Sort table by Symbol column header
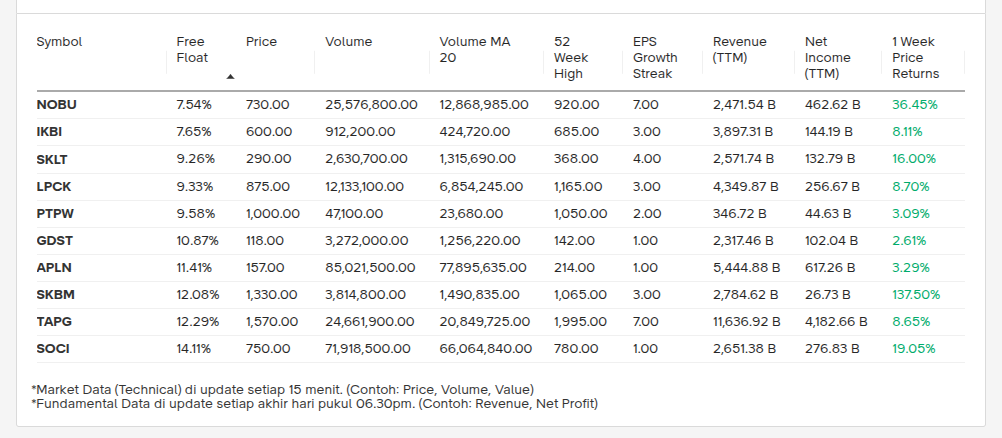Viewport: 1002px width, 438px height. click(59, 42)
